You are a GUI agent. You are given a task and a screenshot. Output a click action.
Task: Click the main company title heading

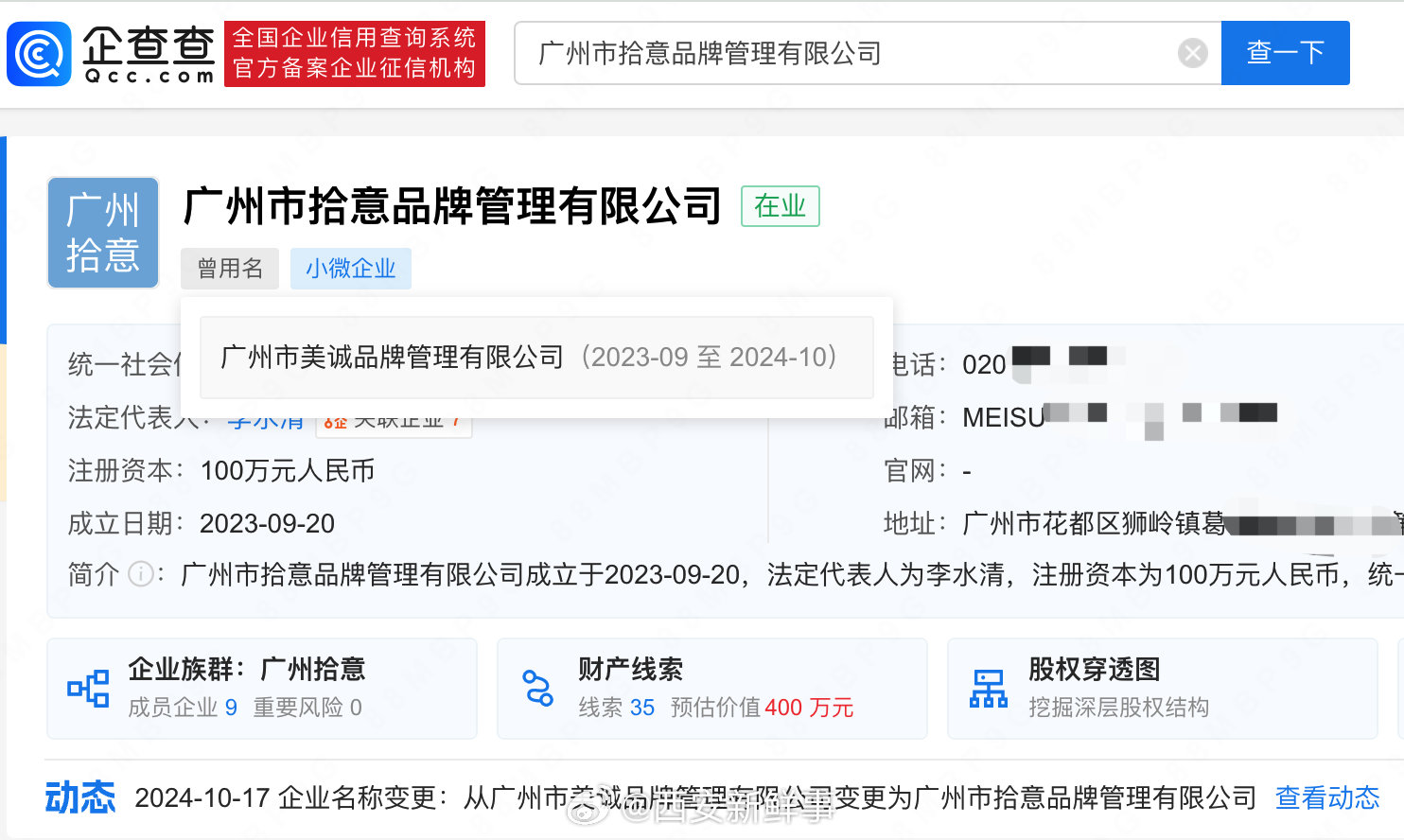click(453, 206)
